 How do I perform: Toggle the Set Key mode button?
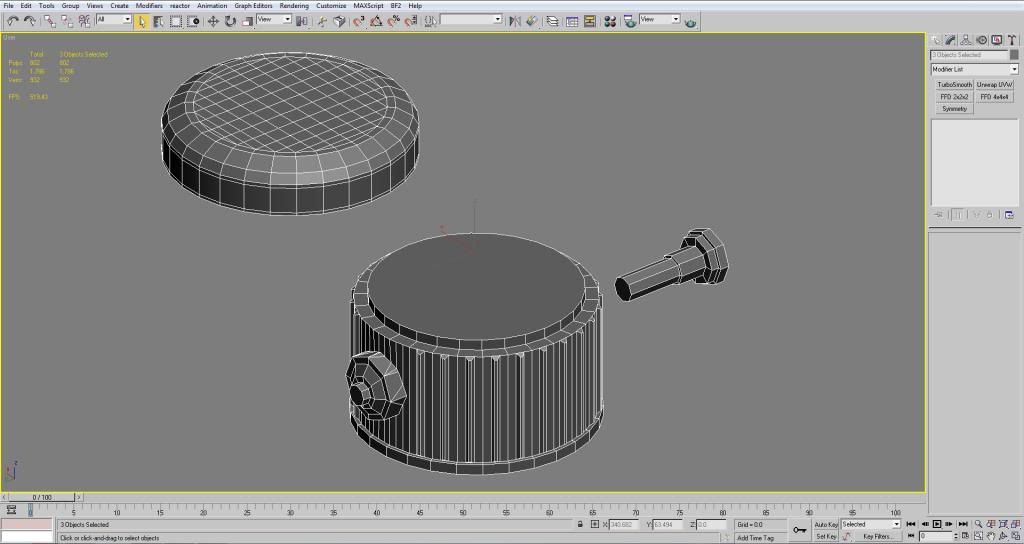point(826,536)
